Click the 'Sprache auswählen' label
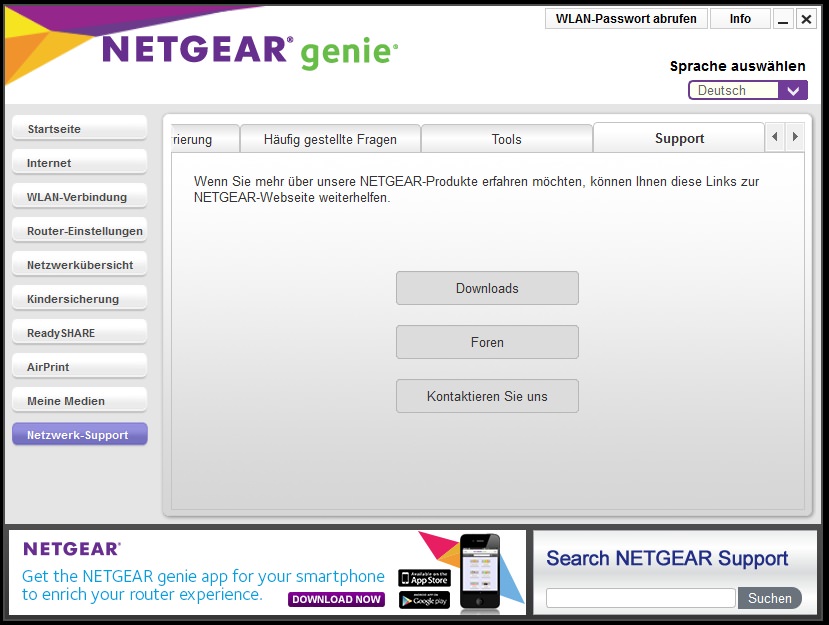 click(737, 66)
